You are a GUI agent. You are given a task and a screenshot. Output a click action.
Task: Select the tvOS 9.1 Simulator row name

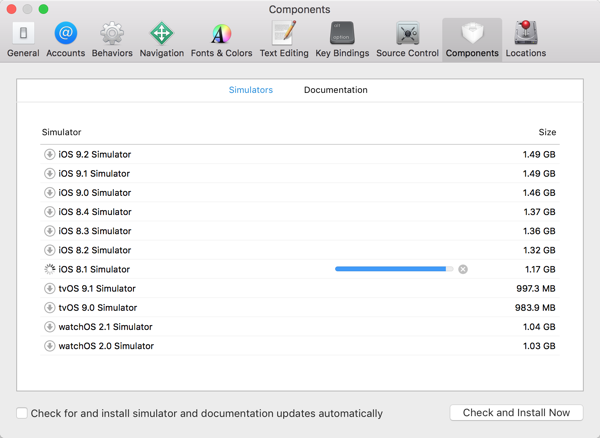click(x=97, y=288)
